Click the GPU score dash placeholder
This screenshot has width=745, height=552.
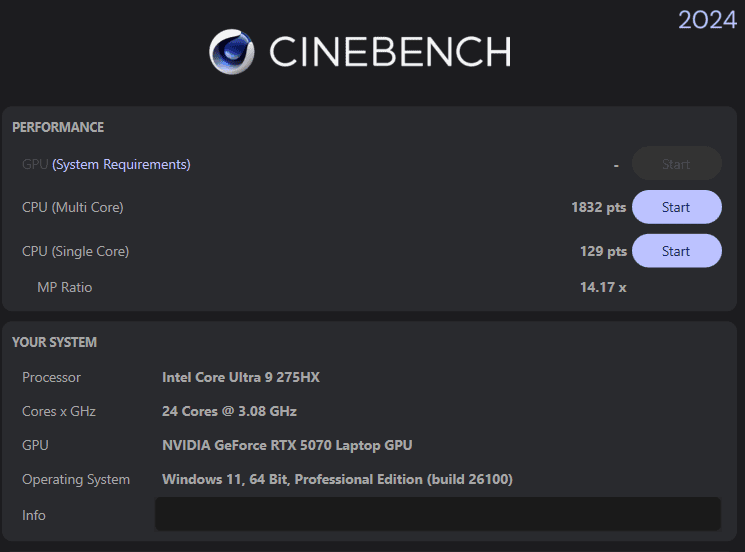pyautogui.click(x=616, y=165)
